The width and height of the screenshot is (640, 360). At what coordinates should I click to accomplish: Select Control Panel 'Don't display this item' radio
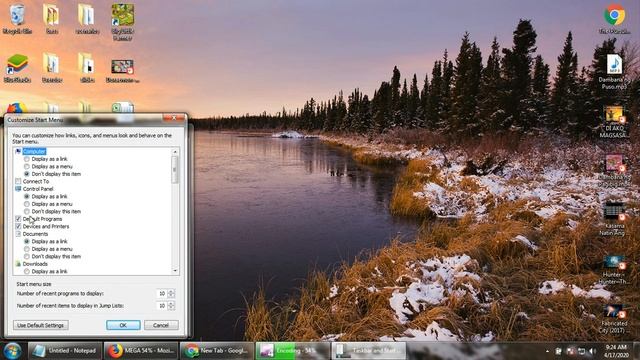tap(27, 211)
